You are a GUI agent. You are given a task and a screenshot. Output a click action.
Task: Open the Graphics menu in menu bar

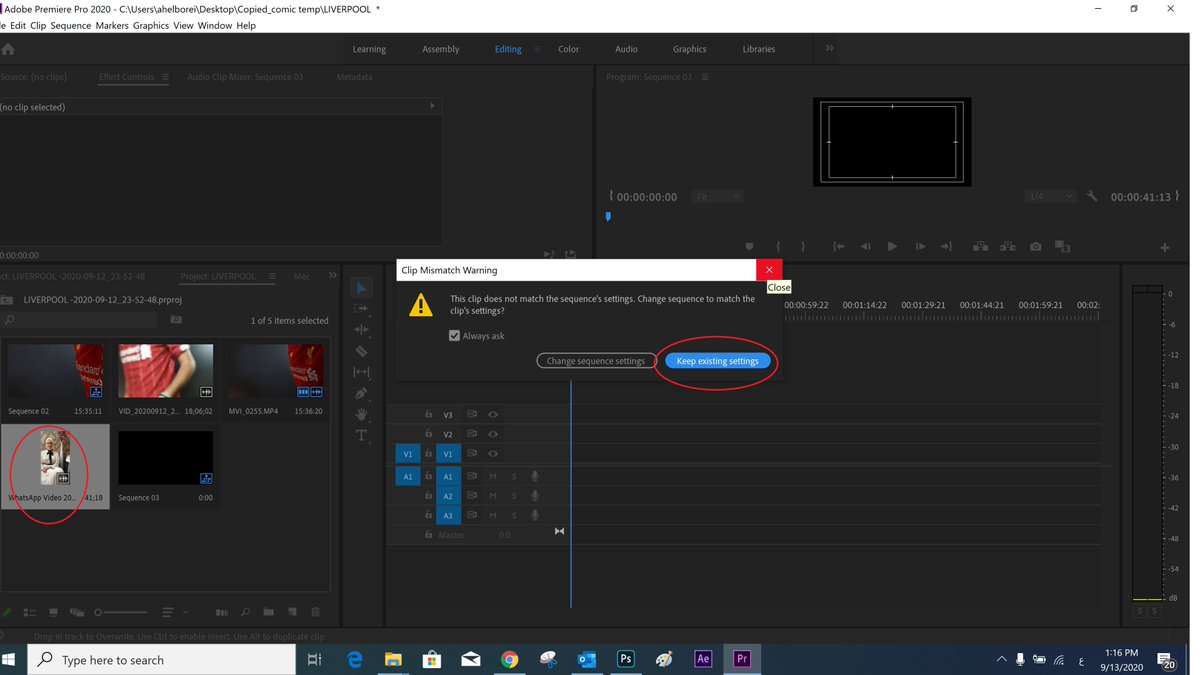click(151, 25)
